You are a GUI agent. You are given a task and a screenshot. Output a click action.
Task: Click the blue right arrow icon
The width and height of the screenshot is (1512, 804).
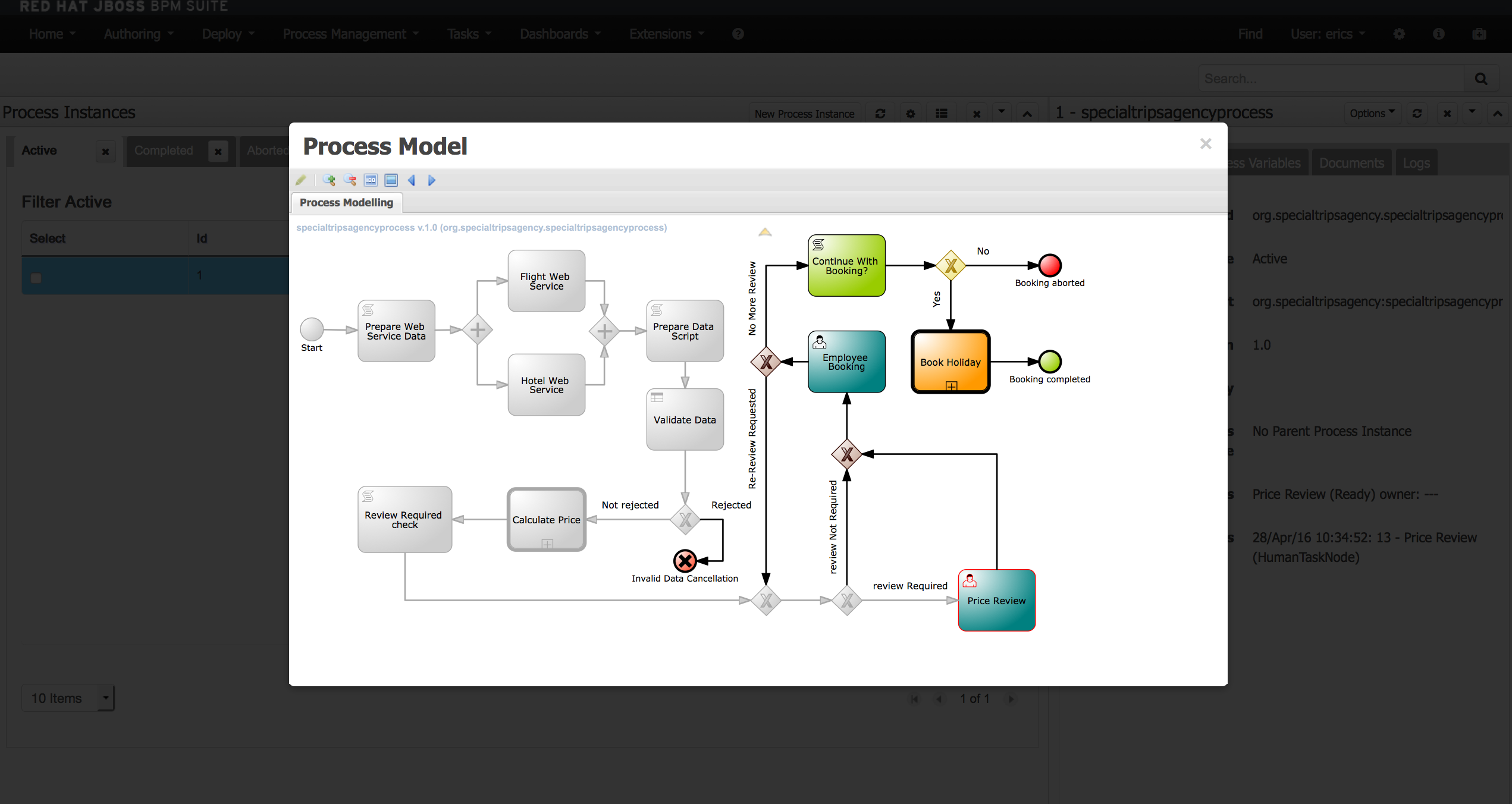click(x=432, y=180)
